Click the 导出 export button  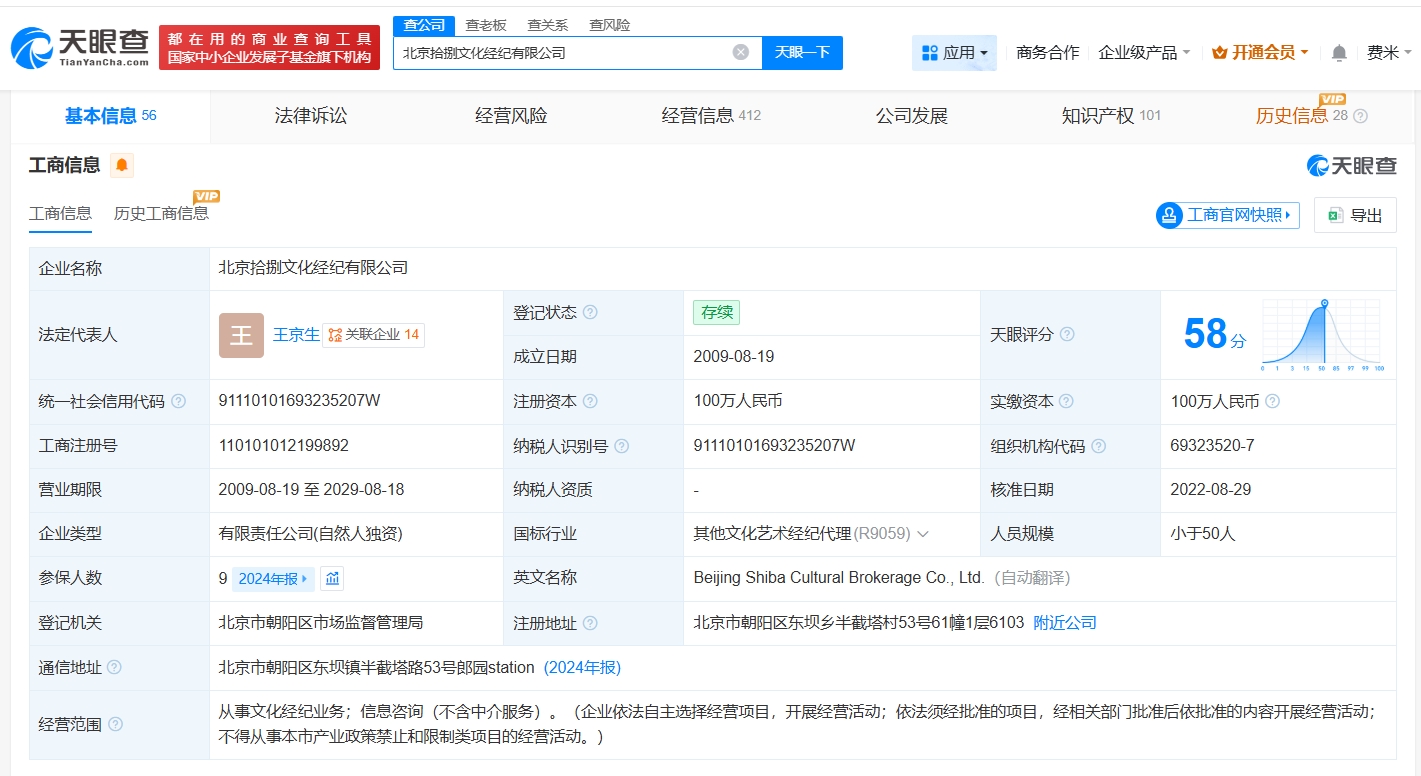[x=1355, y=215]
